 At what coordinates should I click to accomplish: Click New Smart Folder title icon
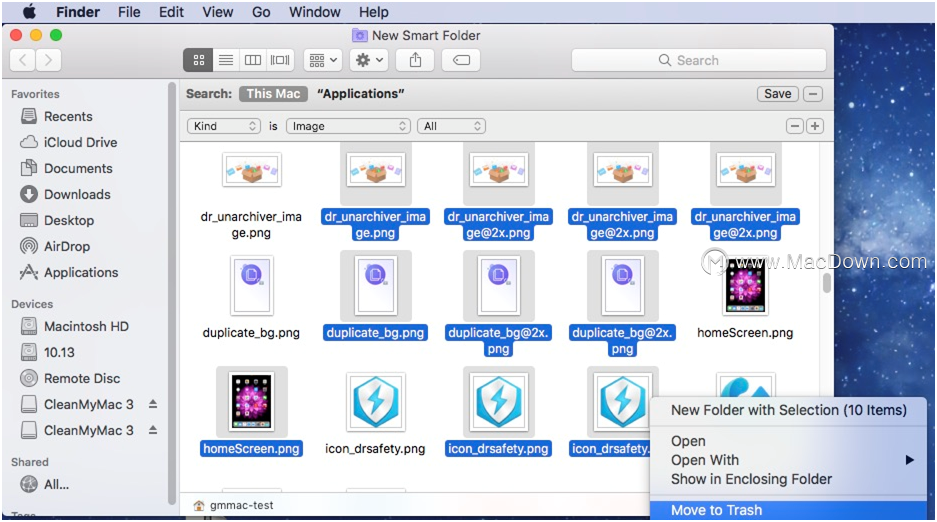point(359,35)
